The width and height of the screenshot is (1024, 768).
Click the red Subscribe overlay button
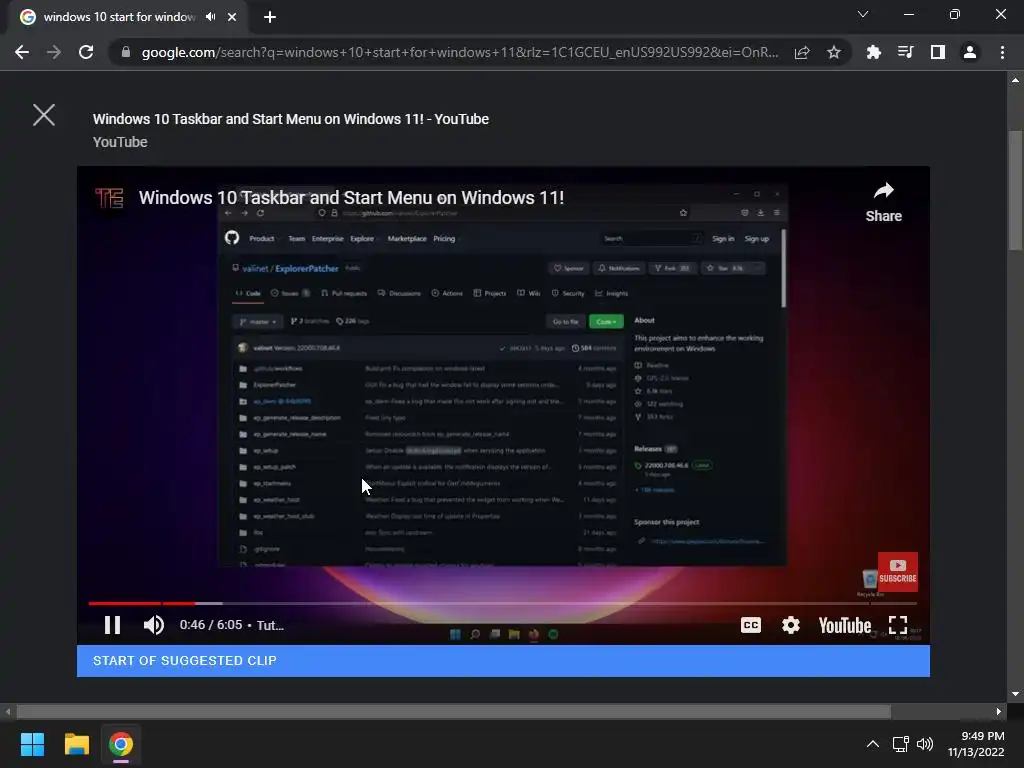click(897, 571)
